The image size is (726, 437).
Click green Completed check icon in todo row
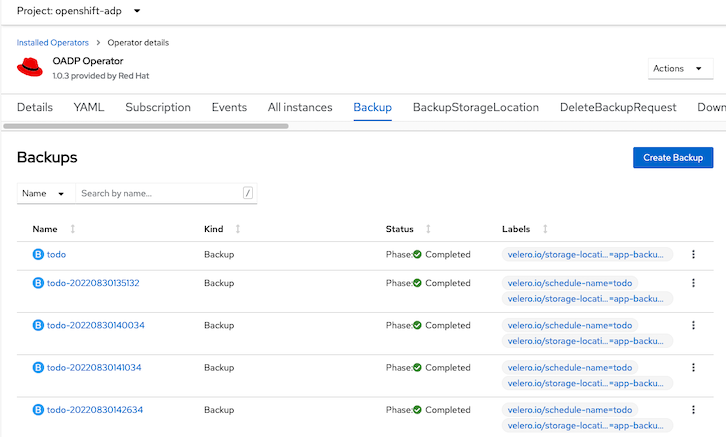(417, 254)
